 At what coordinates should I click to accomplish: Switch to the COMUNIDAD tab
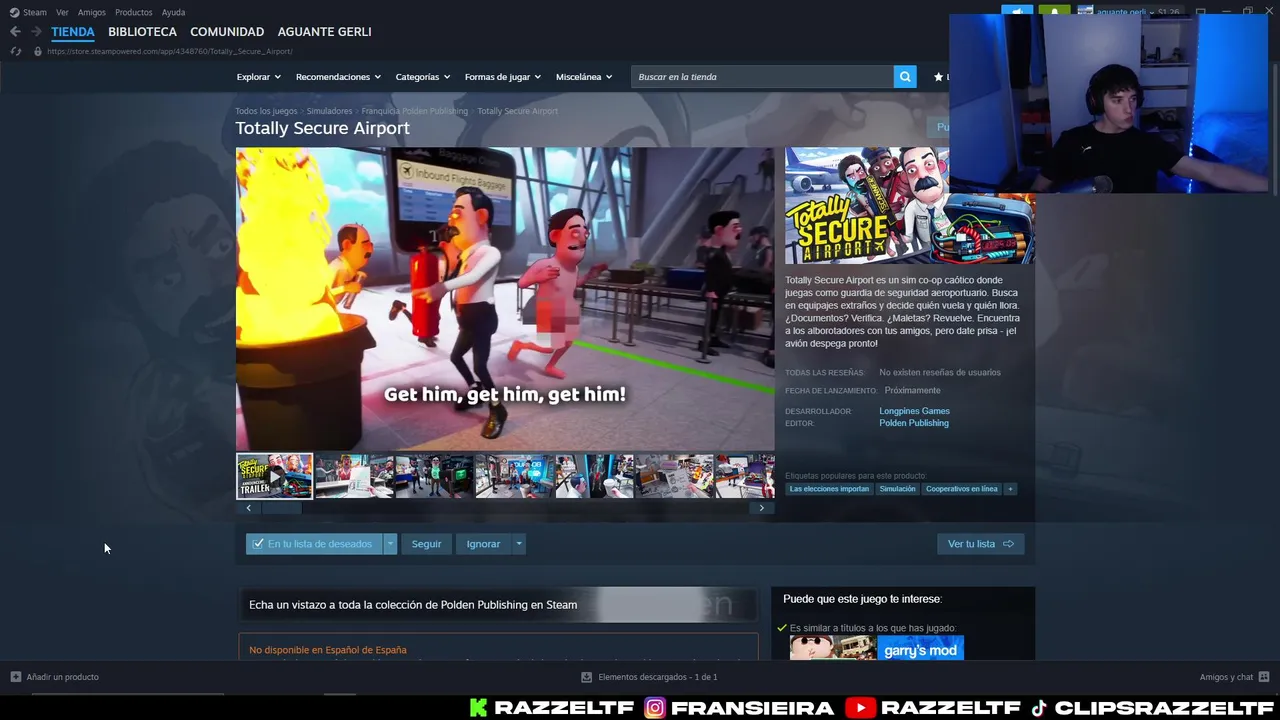(x=227, y=32)
